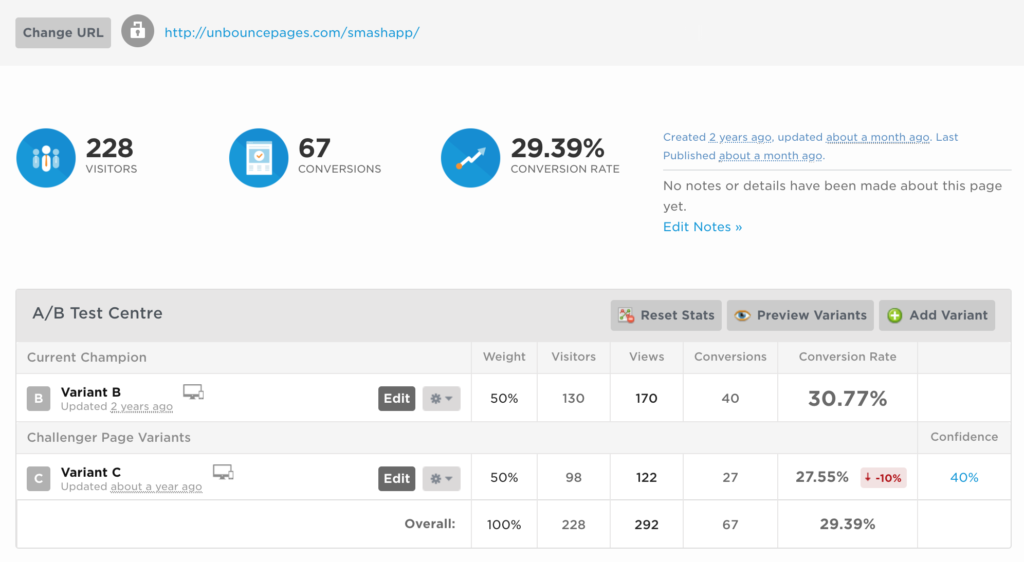Edit Variant C
This screenshot has width=1024, height=562.
coord(396,478)
